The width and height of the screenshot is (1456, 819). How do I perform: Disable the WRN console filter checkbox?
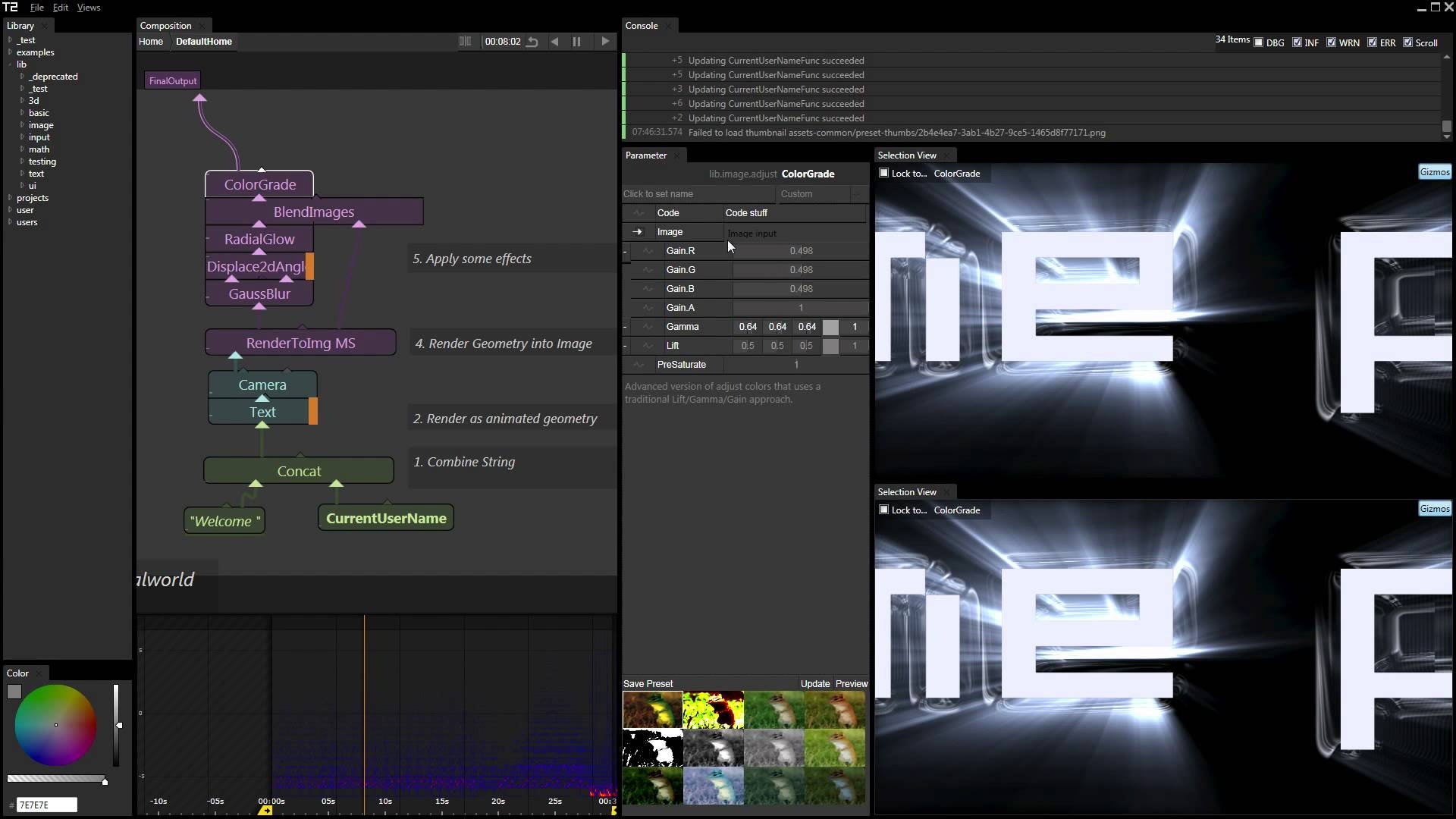[1331, 42]
